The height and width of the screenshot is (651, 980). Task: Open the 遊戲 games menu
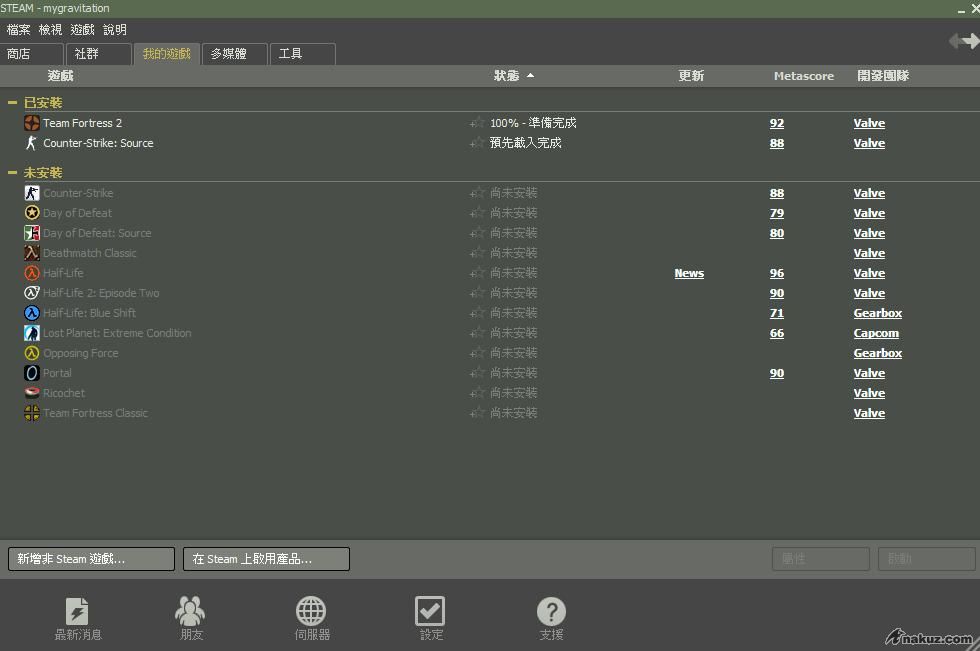[x=82, y=29]
